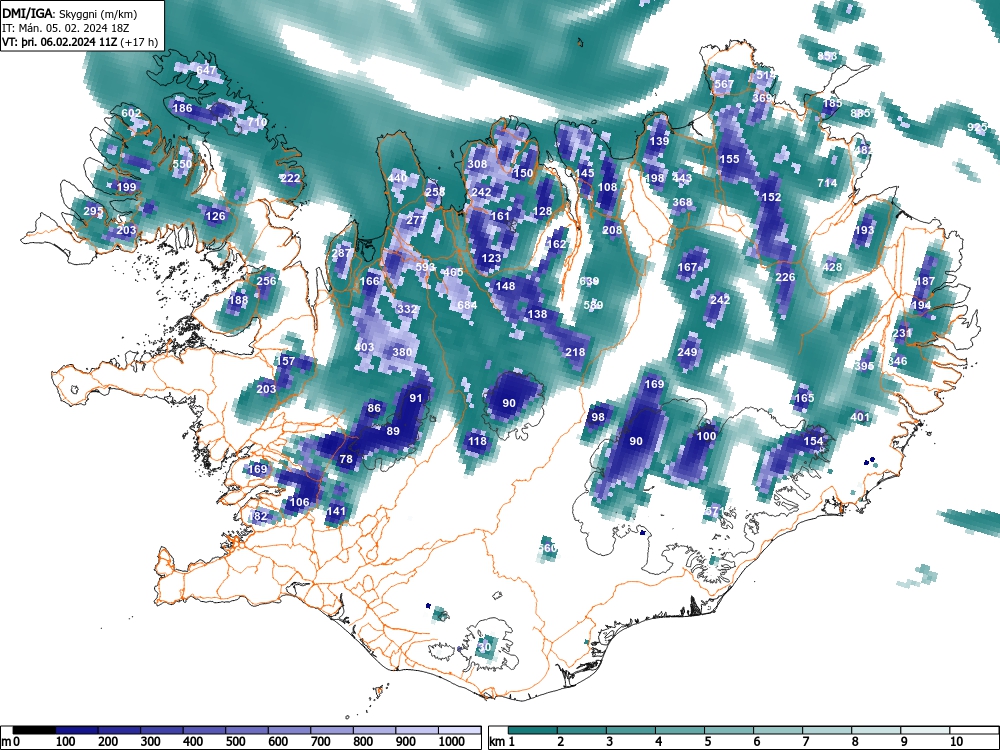Click the visibility value 106
1000x750 pixels.
299,502
